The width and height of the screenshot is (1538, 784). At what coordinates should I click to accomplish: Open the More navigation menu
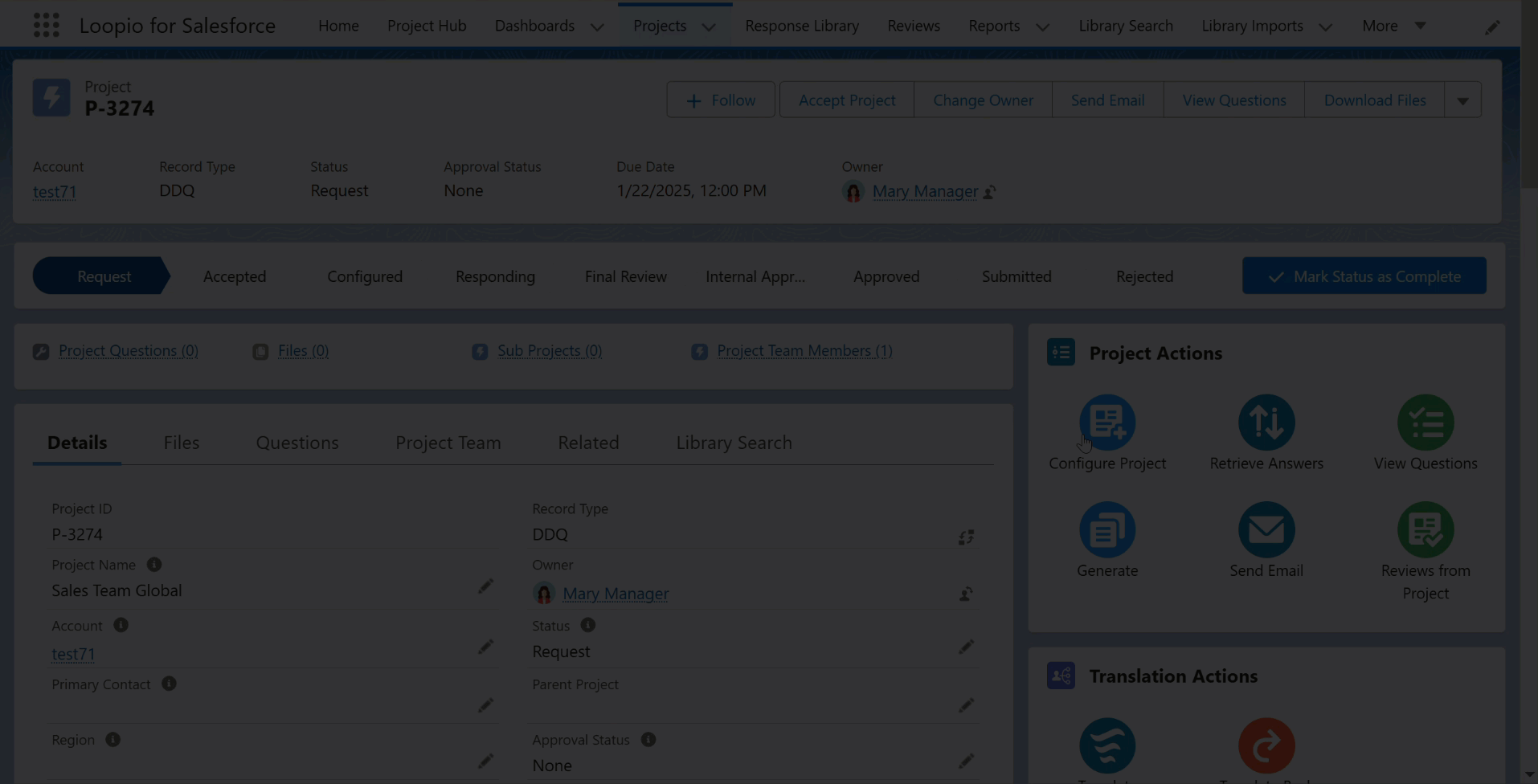(x=1393, y=26)
